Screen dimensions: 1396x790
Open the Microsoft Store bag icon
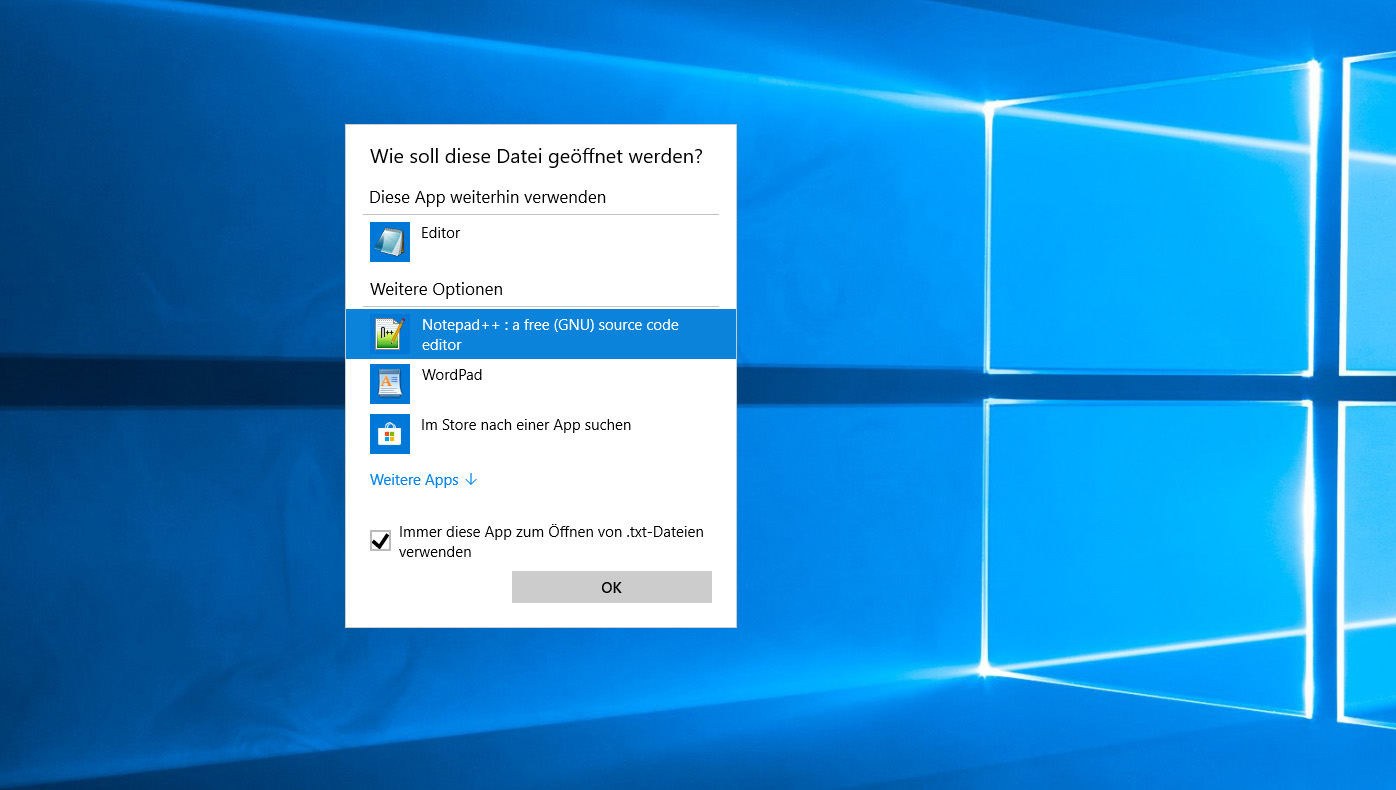coord(390,434)
